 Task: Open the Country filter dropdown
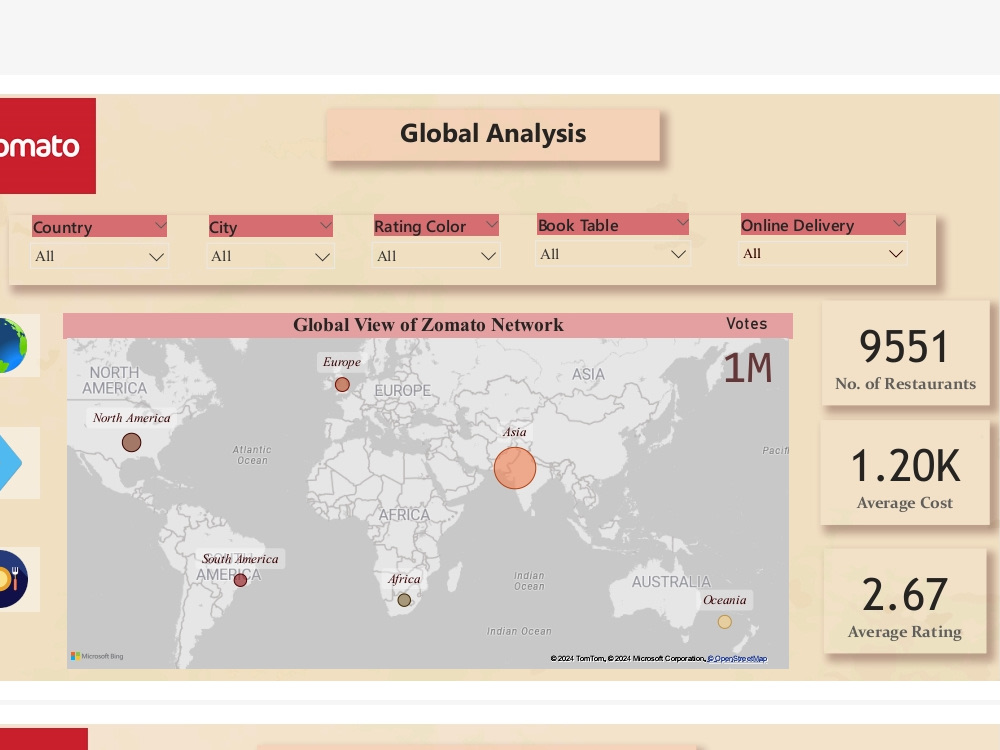click(156, 256)
